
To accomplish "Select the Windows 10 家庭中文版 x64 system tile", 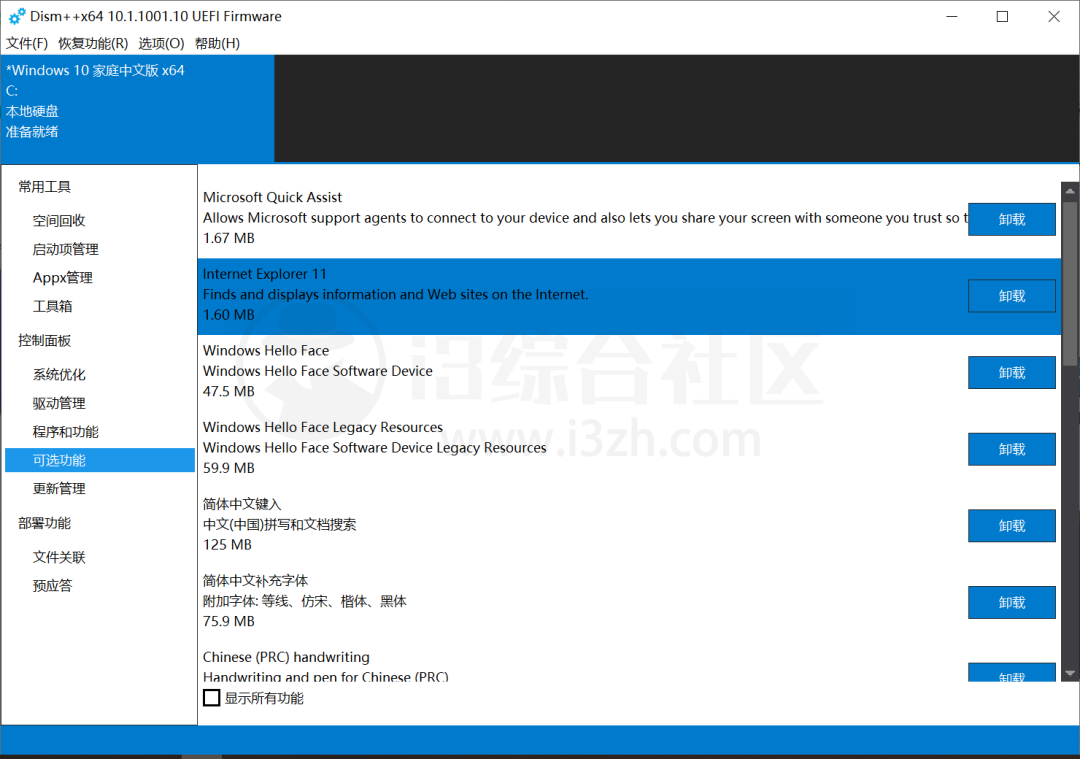I will [x=138, y=109].
